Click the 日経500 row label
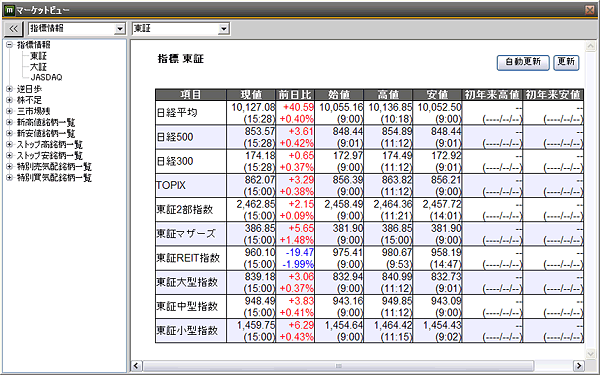 (175, 137)
